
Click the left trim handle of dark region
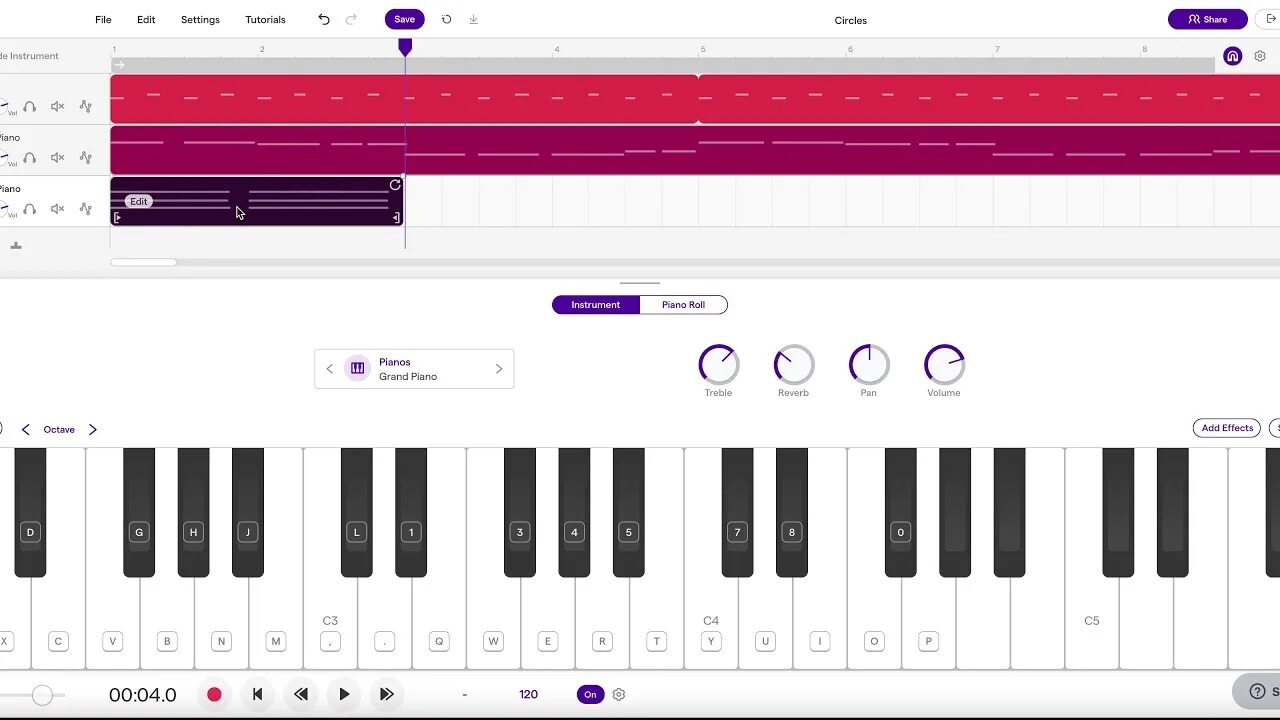117,217
